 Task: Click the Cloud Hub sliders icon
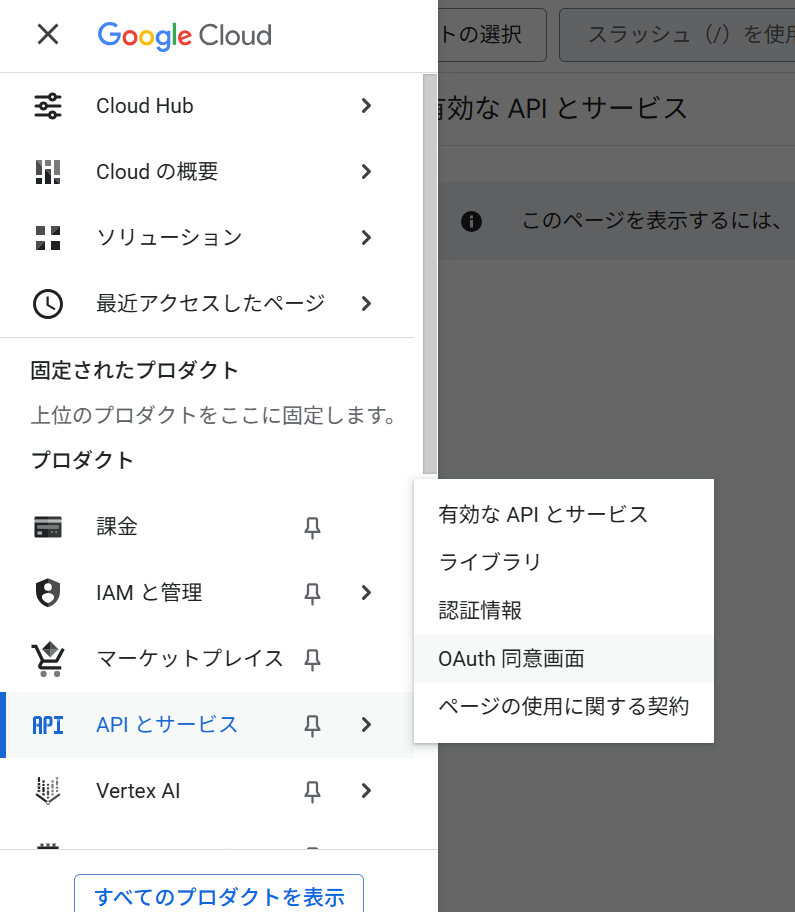coord(48,106)
